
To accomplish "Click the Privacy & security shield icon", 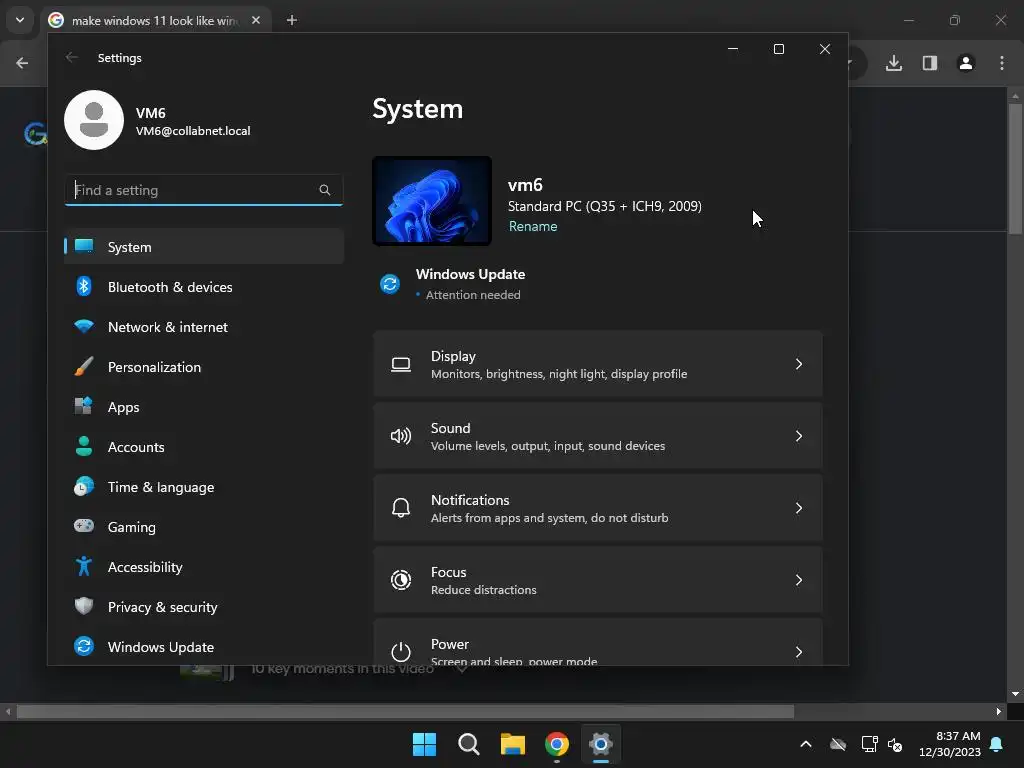I will pyautogui.click(x=84, y=606).
